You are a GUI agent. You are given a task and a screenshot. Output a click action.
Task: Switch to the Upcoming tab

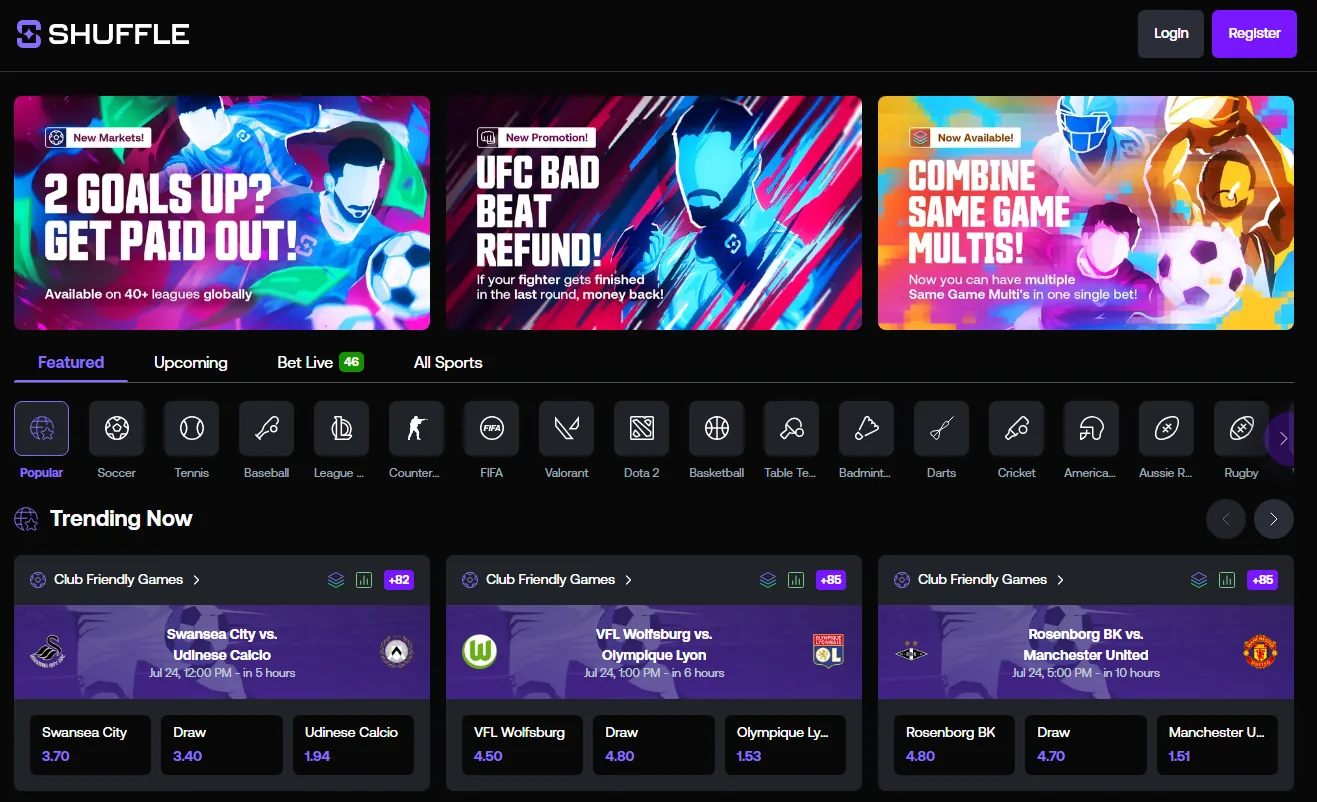click(191, 362)
